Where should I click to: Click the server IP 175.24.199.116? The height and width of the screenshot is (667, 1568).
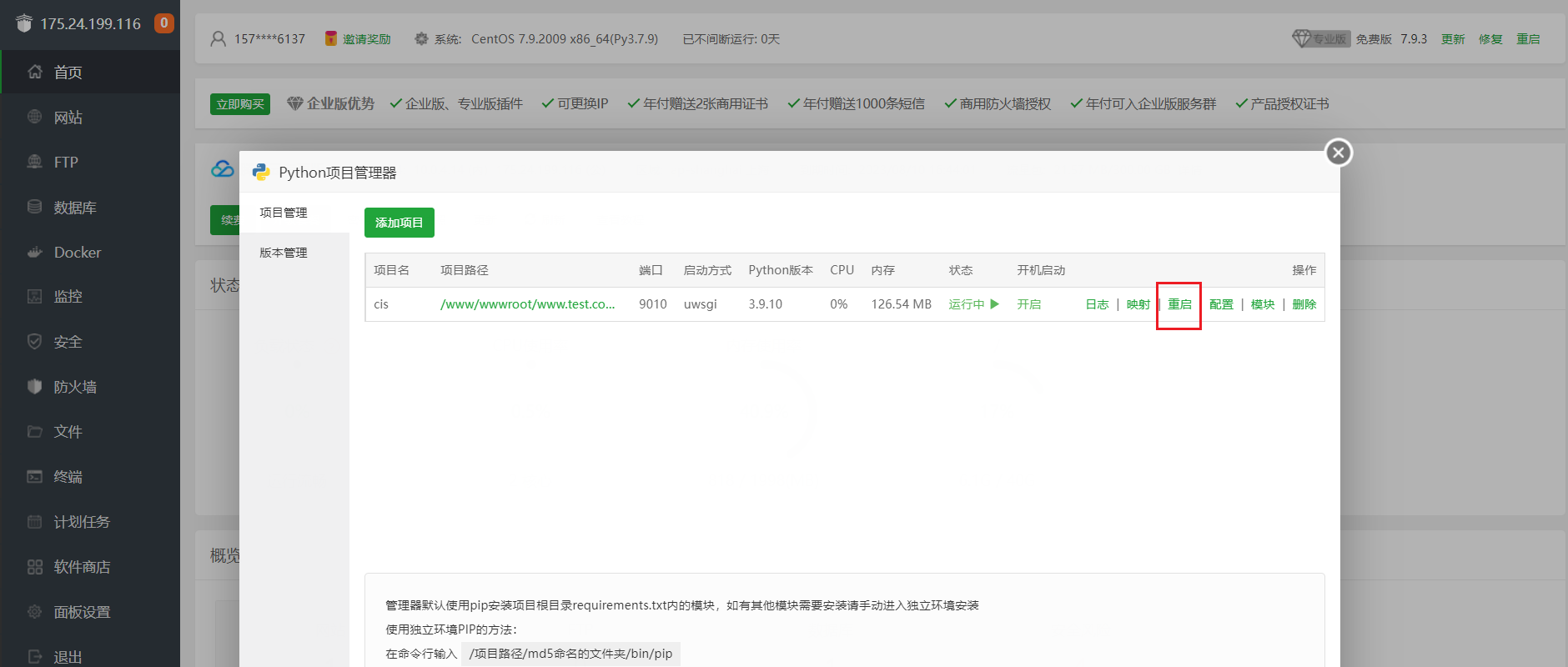click(91, 23)
